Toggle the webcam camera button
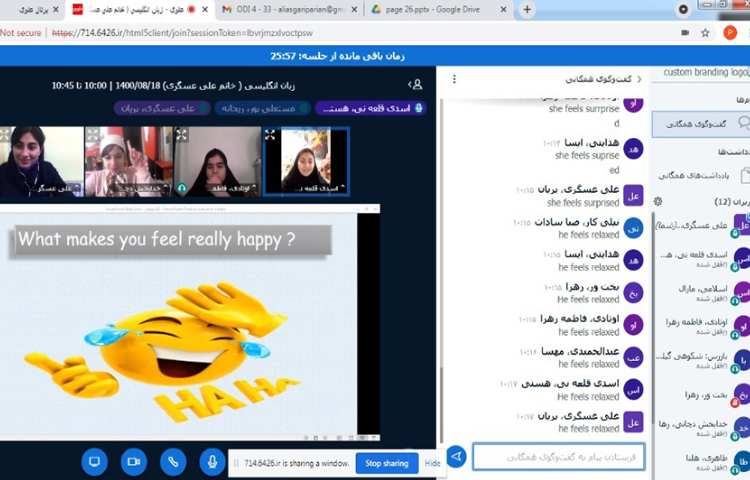750x480 pixels. tap(133, 461)
